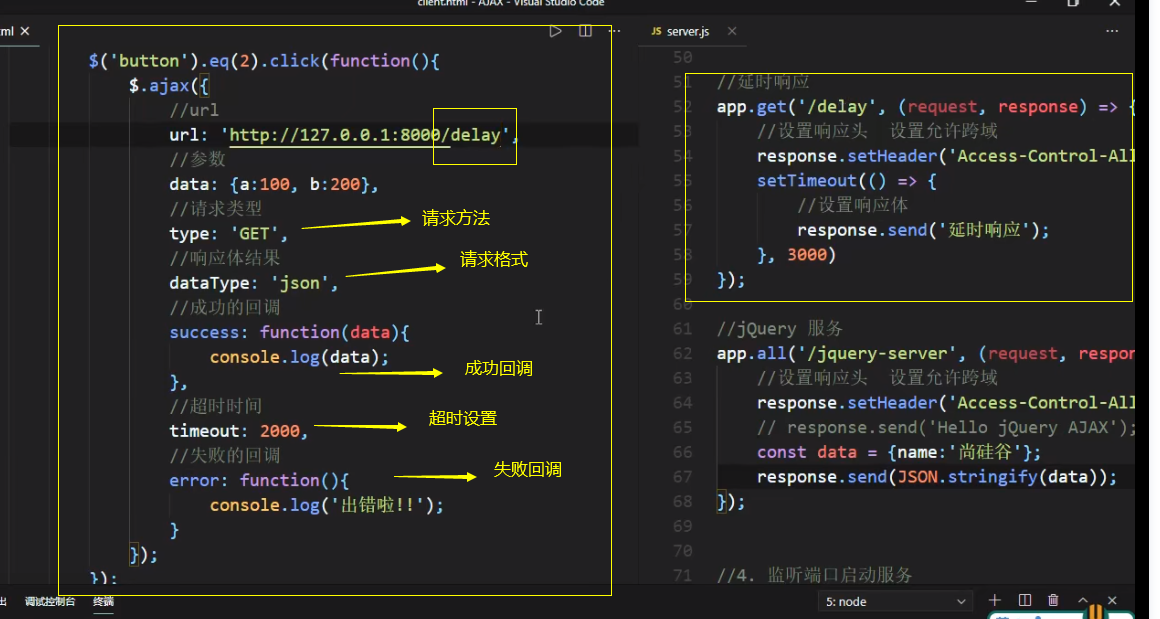Click the setTimeout(() => { line
1160x619 pixels.
(x=846, y=180)
